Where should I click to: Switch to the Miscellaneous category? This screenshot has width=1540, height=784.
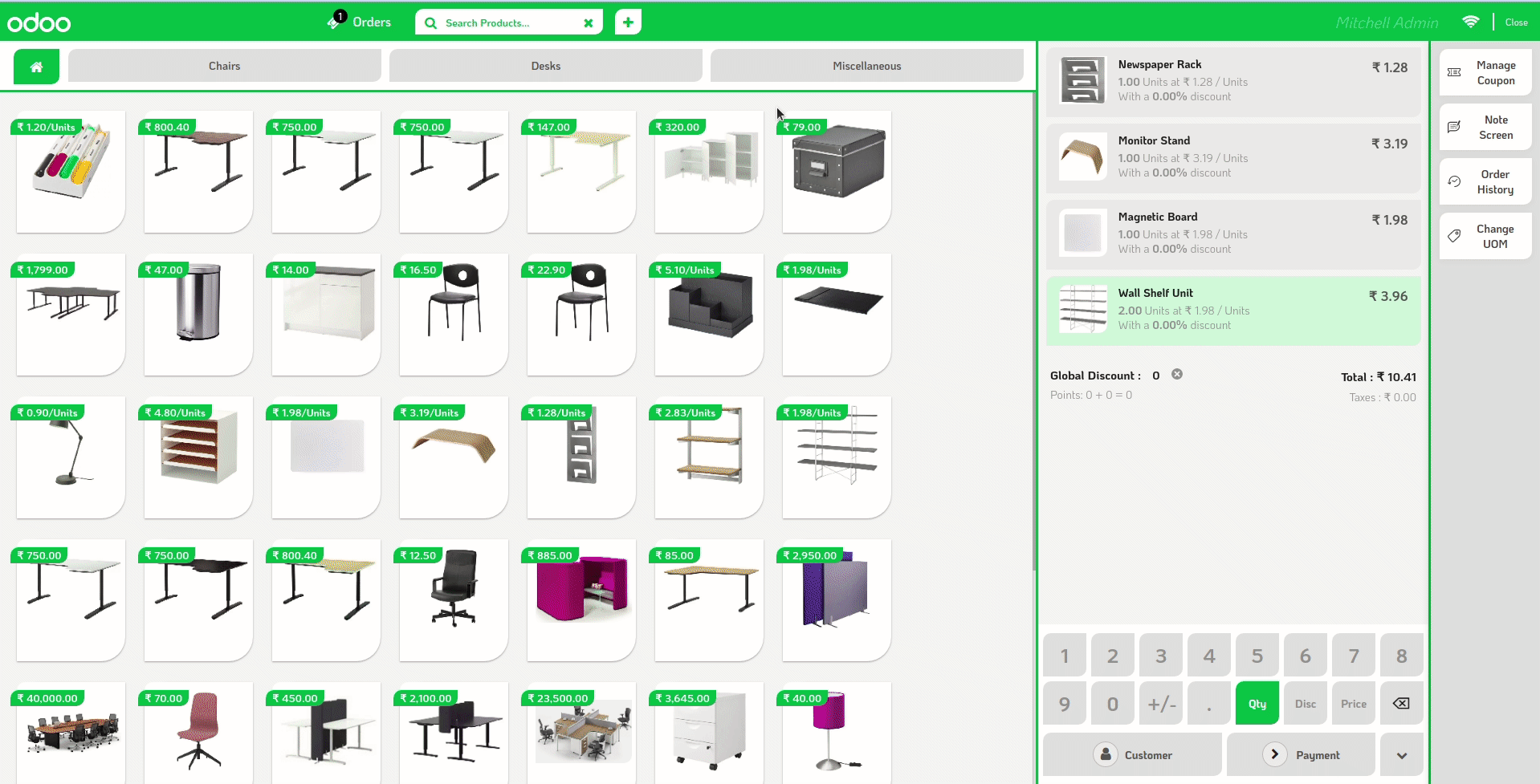pyautogui.click(x=867, y=66)
